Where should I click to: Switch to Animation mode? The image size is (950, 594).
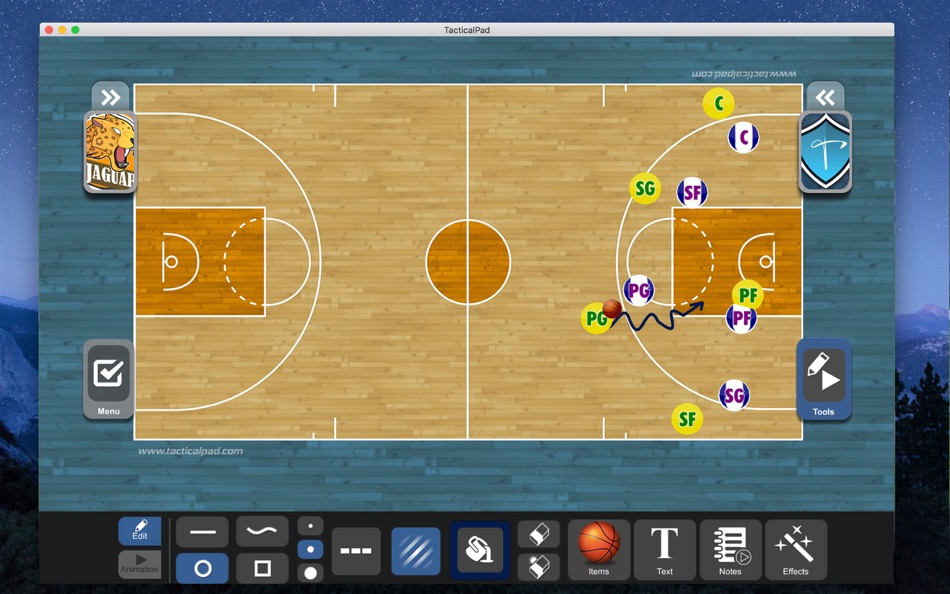coord(139,567)
